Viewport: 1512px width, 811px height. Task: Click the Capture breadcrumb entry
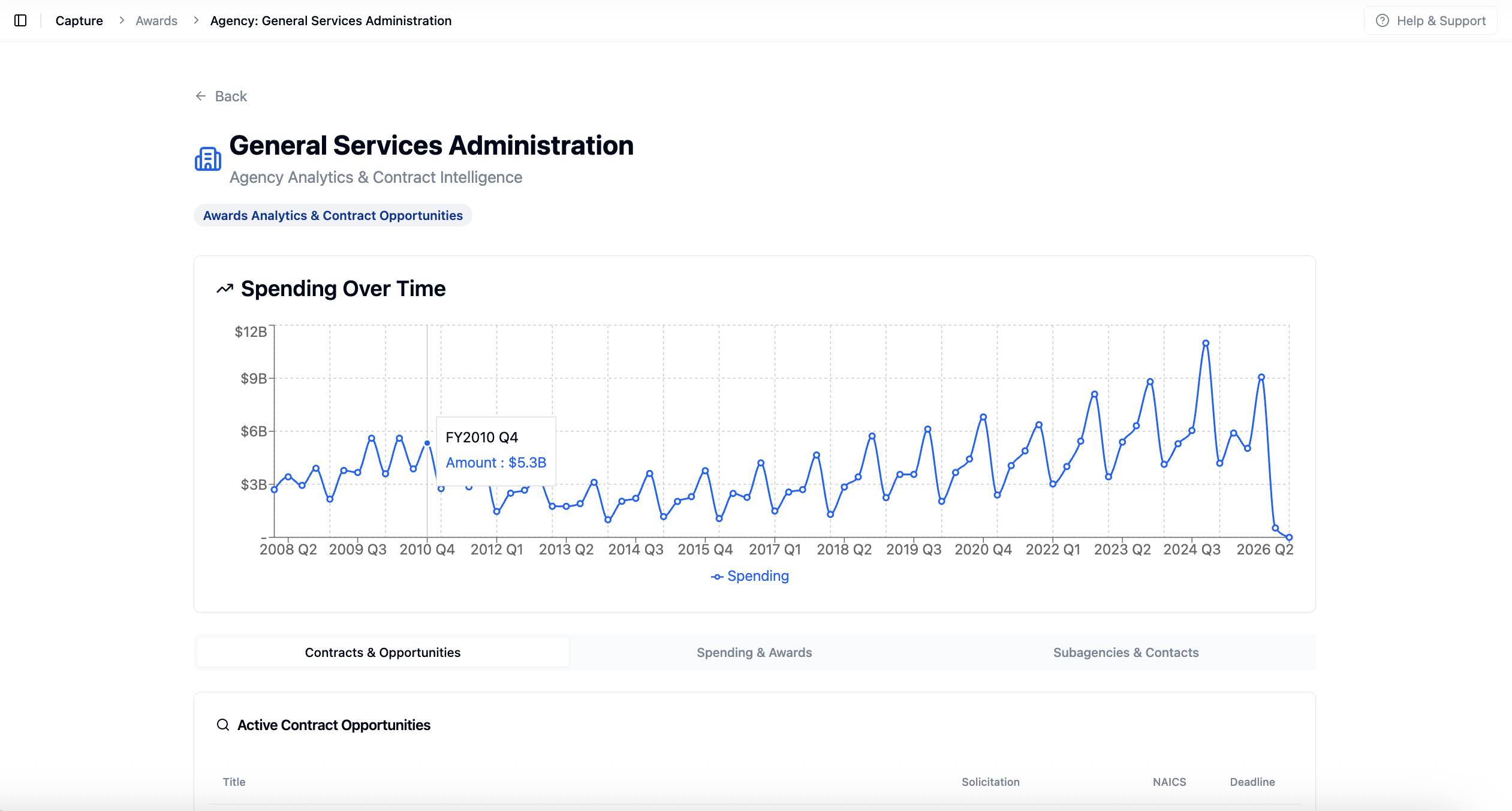click(x=79, y=20)
